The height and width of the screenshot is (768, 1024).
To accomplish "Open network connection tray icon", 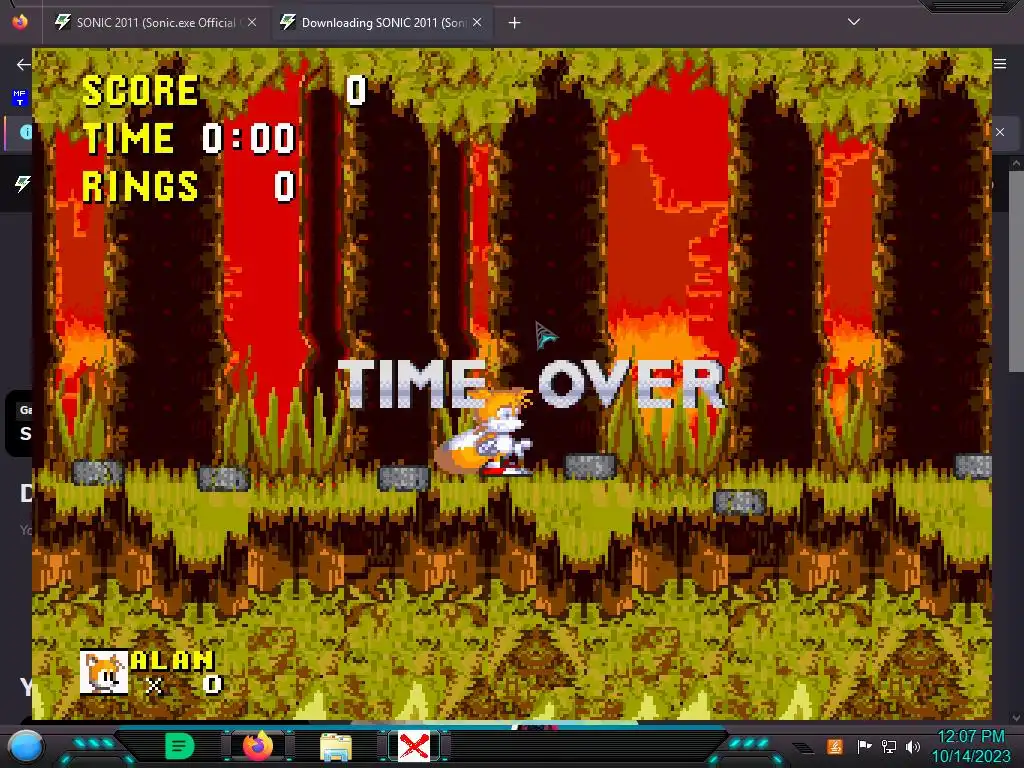I will click(889, 746).
